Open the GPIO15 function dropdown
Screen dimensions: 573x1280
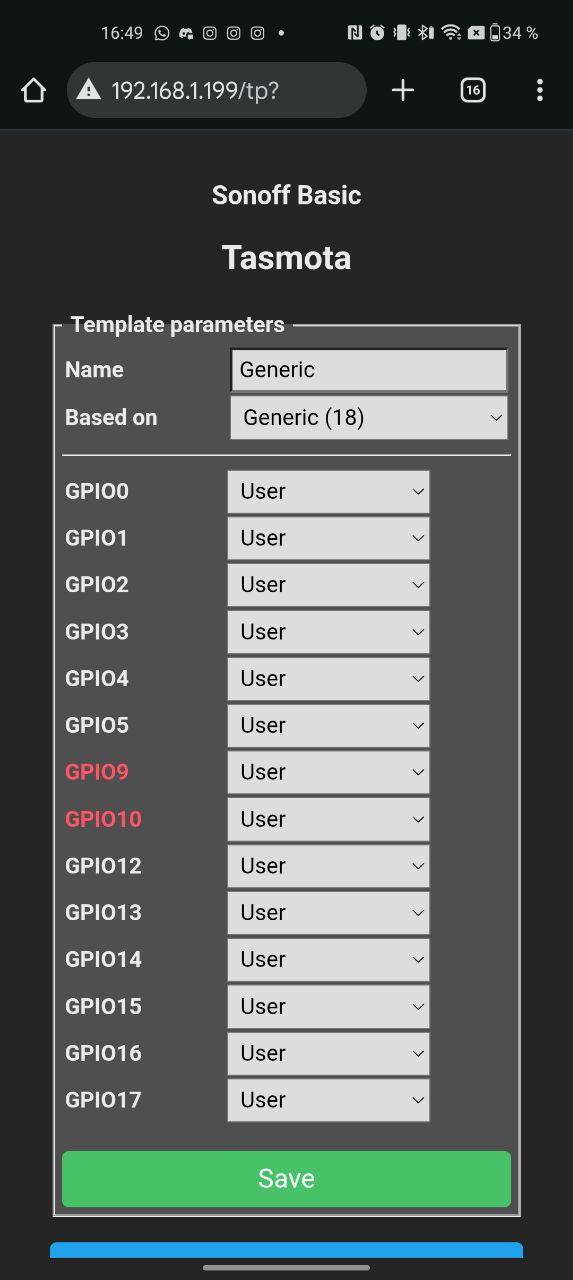click(x=328, y=1007)
